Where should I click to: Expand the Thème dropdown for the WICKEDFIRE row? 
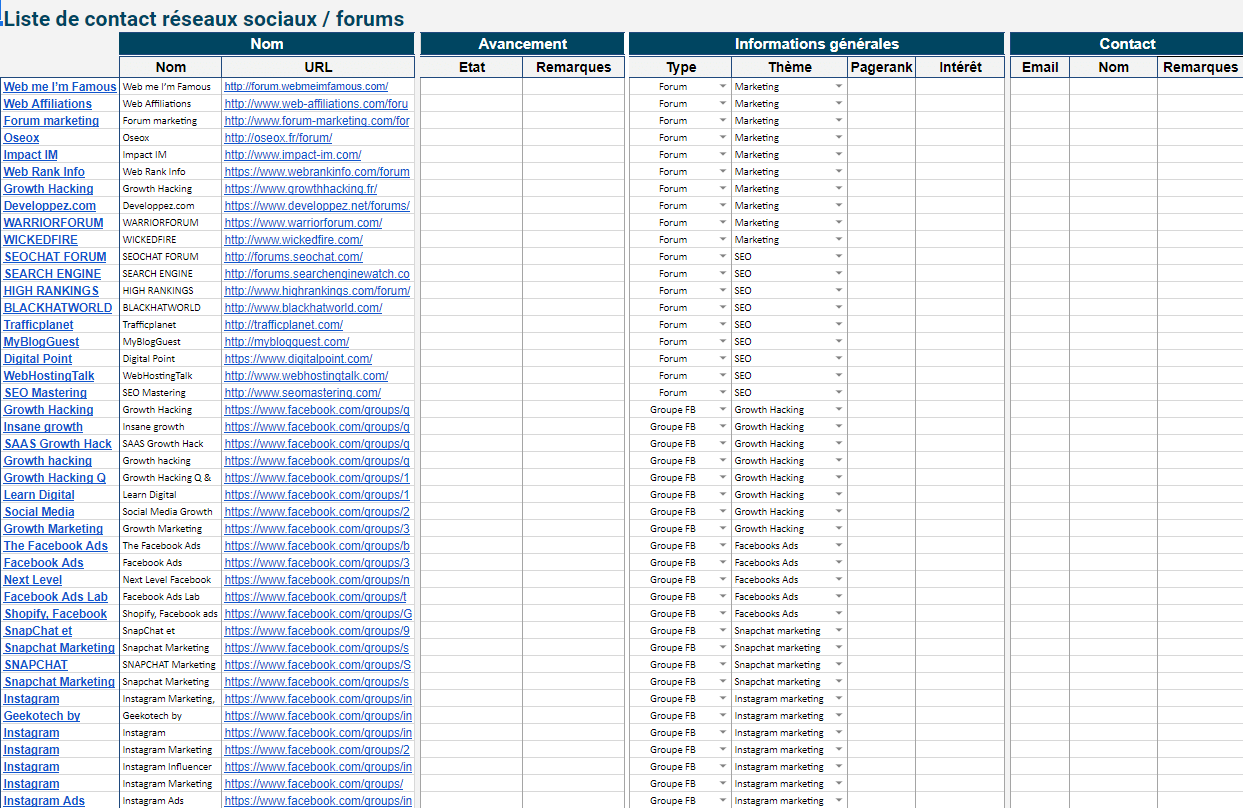(839, 240)
